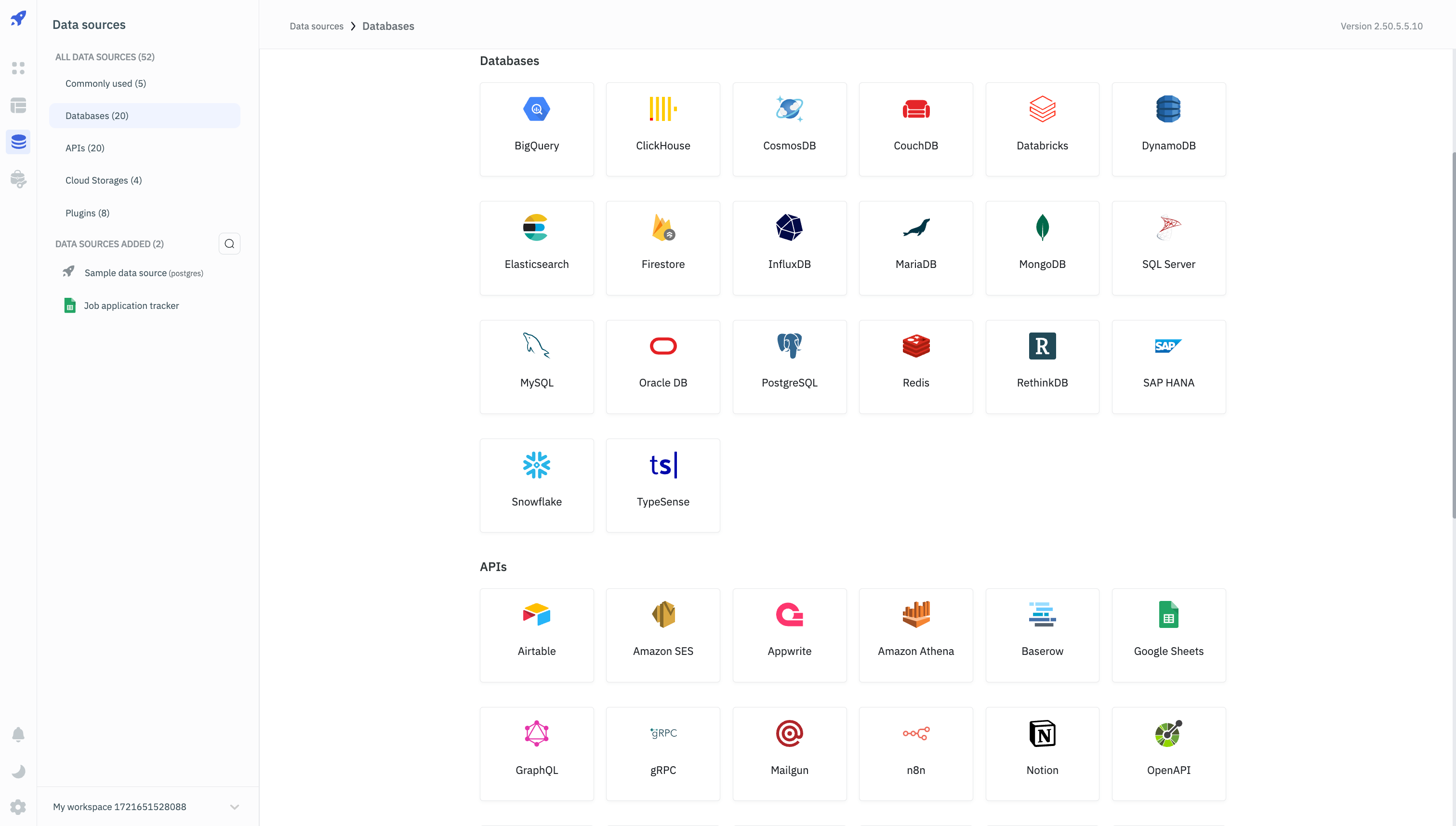1456x826 pixels.
Task: Select the Mailgun API card
Action: pos(790,754)
